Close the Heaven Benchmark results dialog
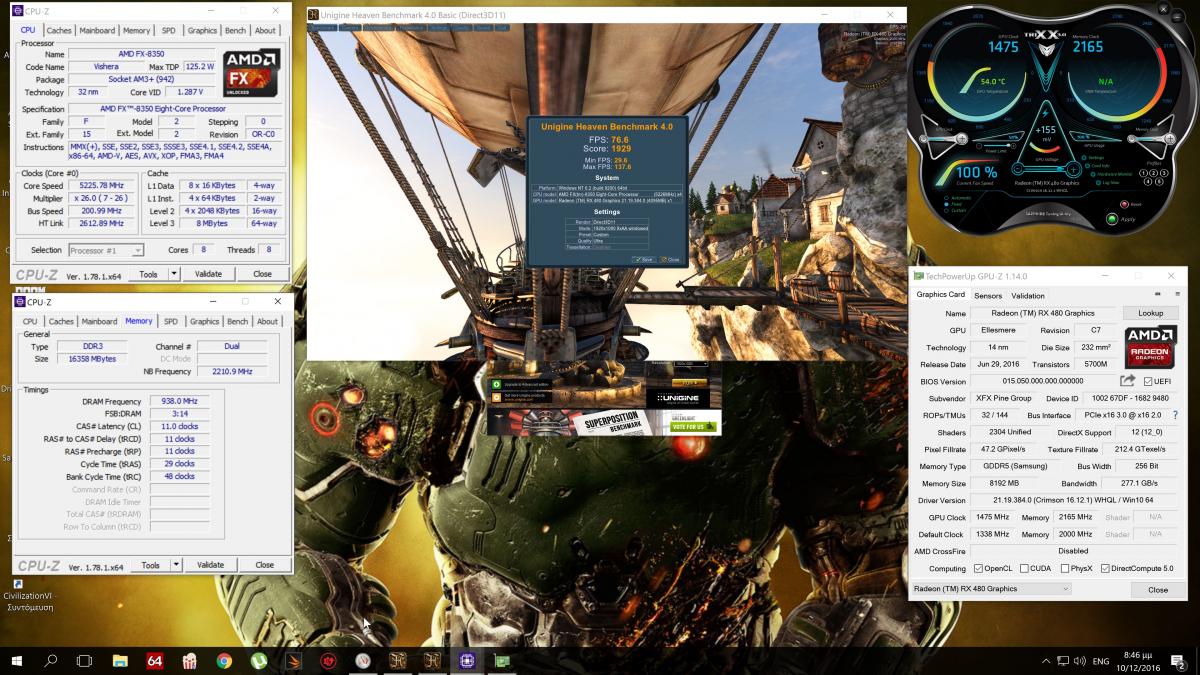 coord(669,259)
